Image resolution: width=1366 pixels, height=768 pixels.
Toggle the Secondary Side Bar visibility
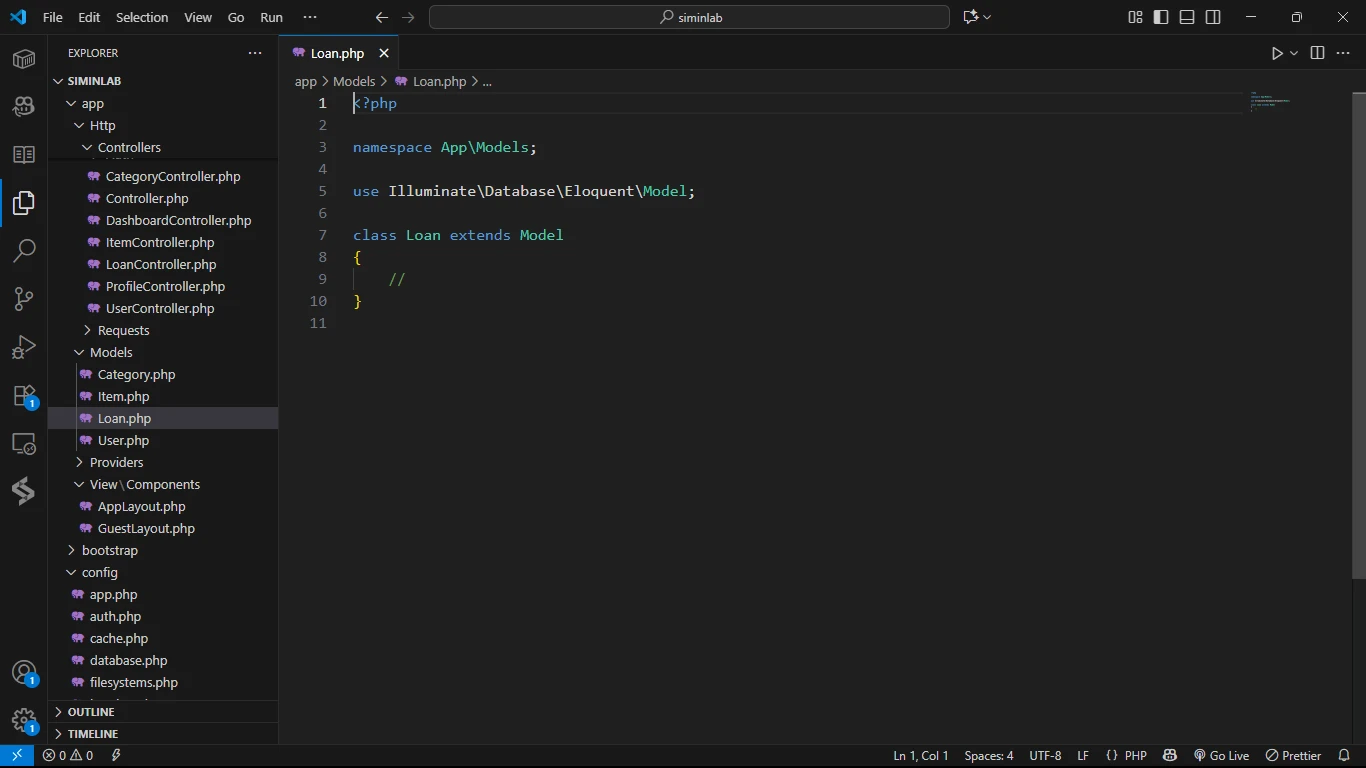1213,17
